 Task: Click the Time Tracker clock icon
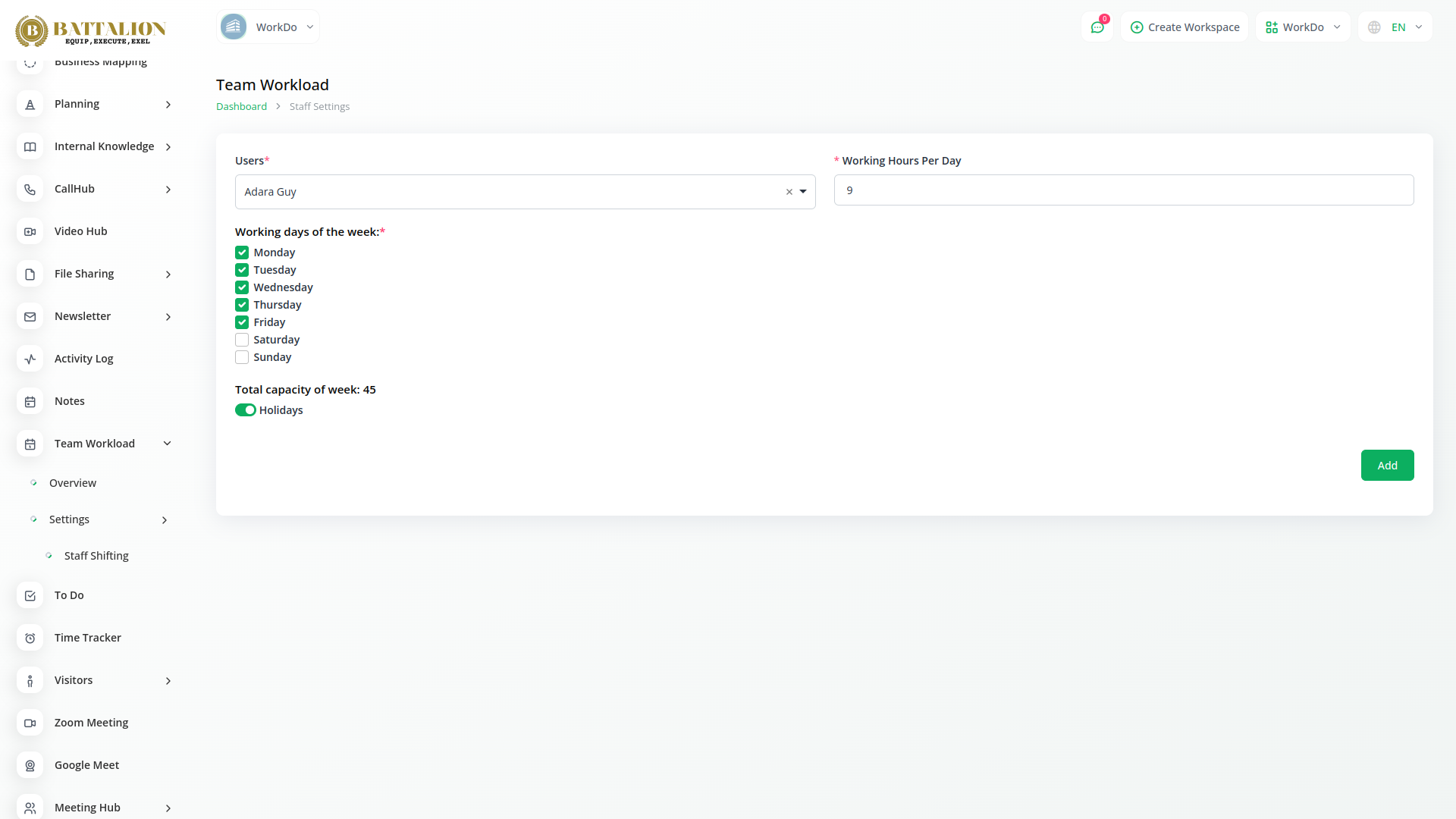click(30, 638)
